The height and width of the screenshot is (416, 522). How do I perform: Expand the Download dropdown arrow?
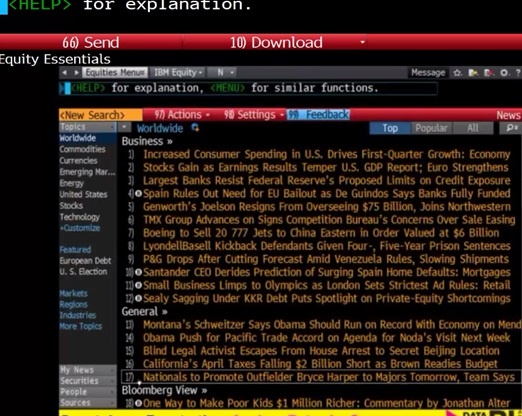point(362,42)
